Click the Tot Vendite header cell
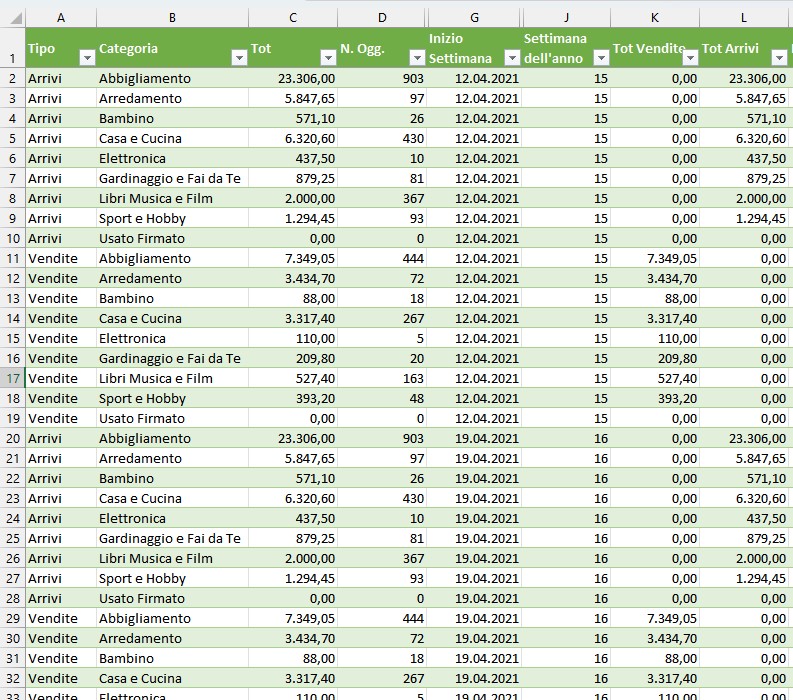 click(655, 48)
